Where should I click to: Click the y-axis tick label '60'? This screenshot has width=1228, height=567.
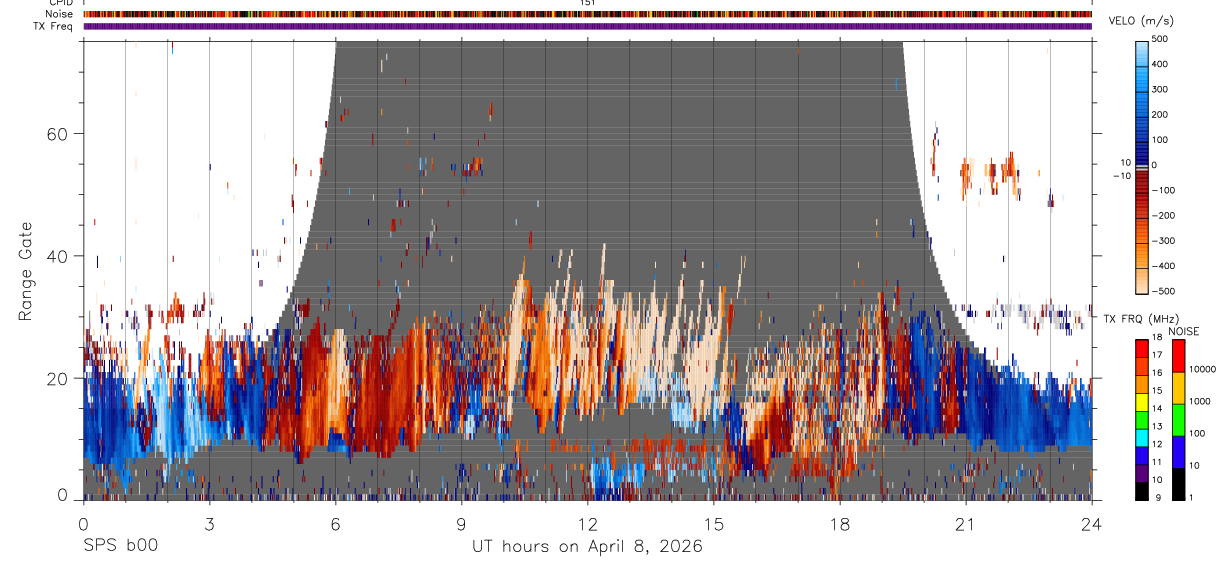click(x=56, y=133)
